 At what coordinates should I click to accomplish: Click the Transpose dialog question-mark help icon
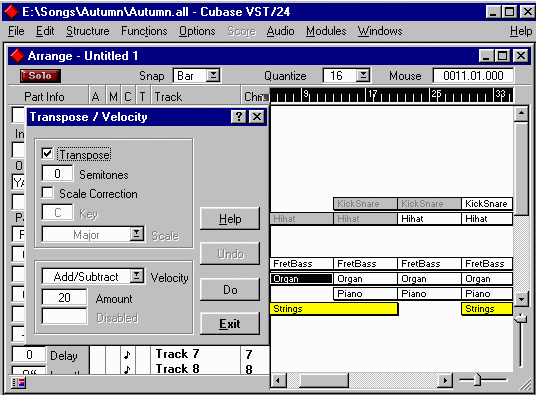tap(239, 117)
